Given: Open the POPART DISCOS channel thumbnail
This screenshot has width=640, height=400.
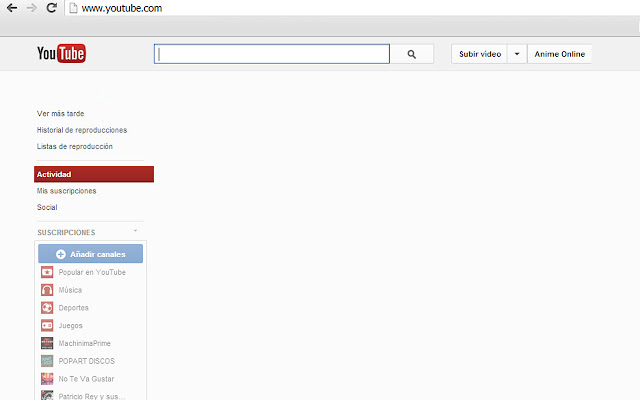Looking at the screenshot, I should click(x=47, y=361).
